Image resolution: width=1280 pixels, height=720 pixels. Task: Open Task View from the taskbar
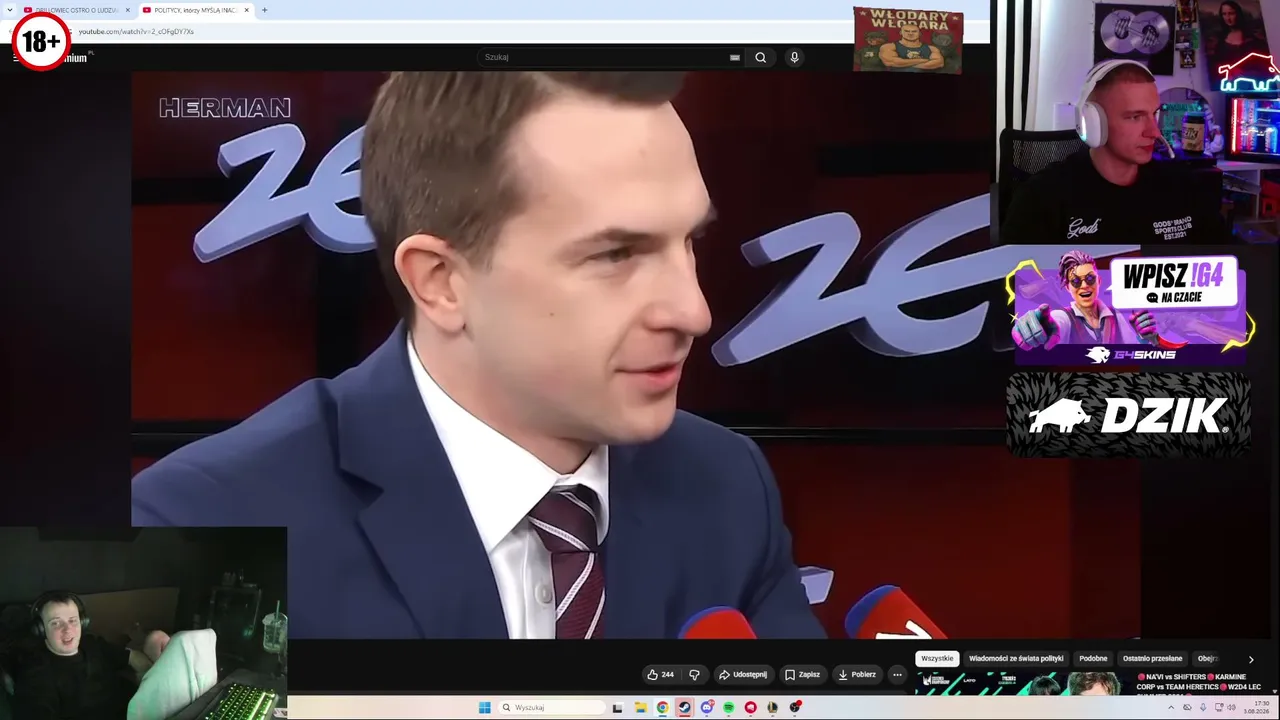617,708
